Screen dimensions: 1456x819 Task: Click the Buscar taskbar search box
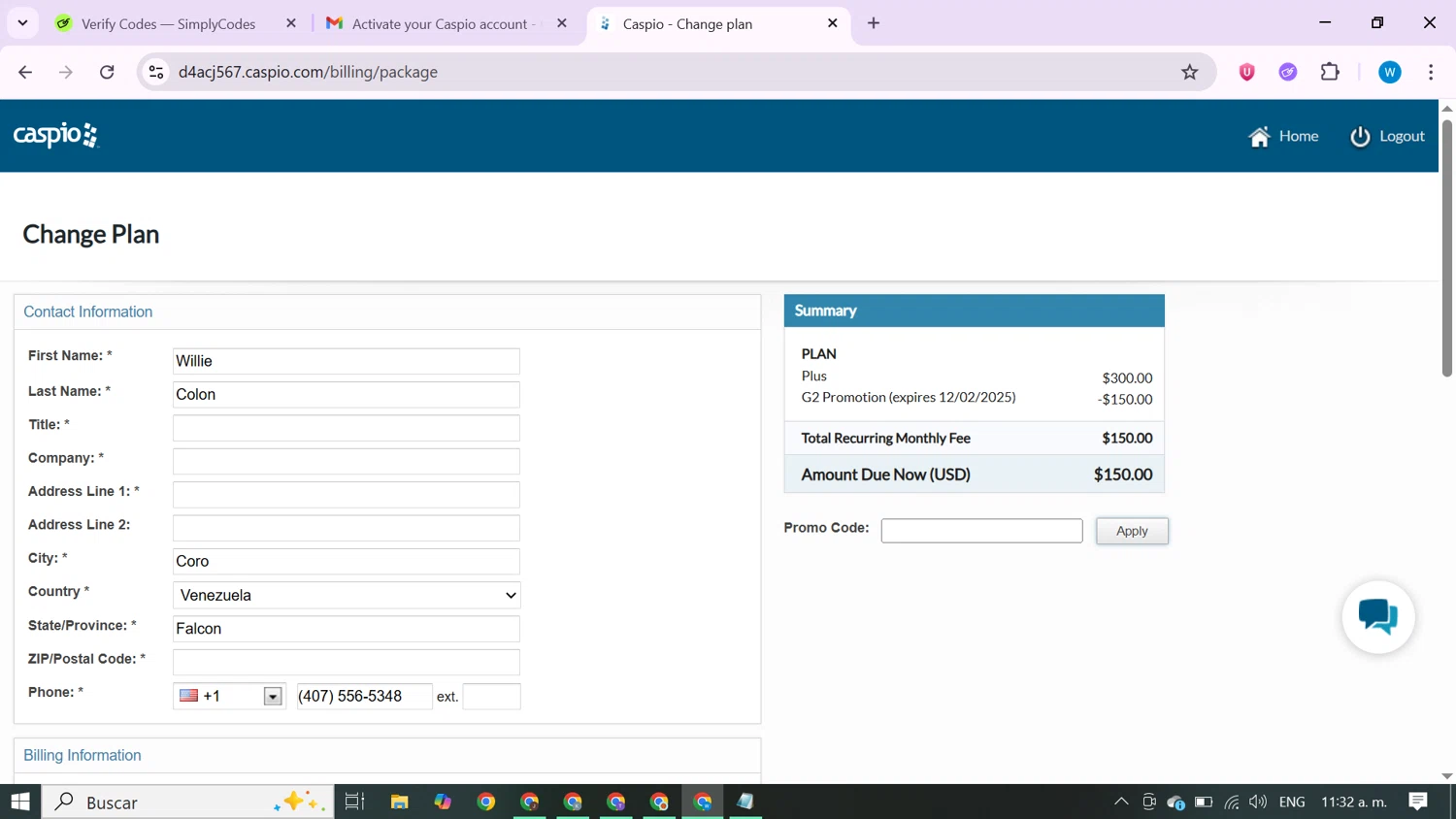[187, 802]
